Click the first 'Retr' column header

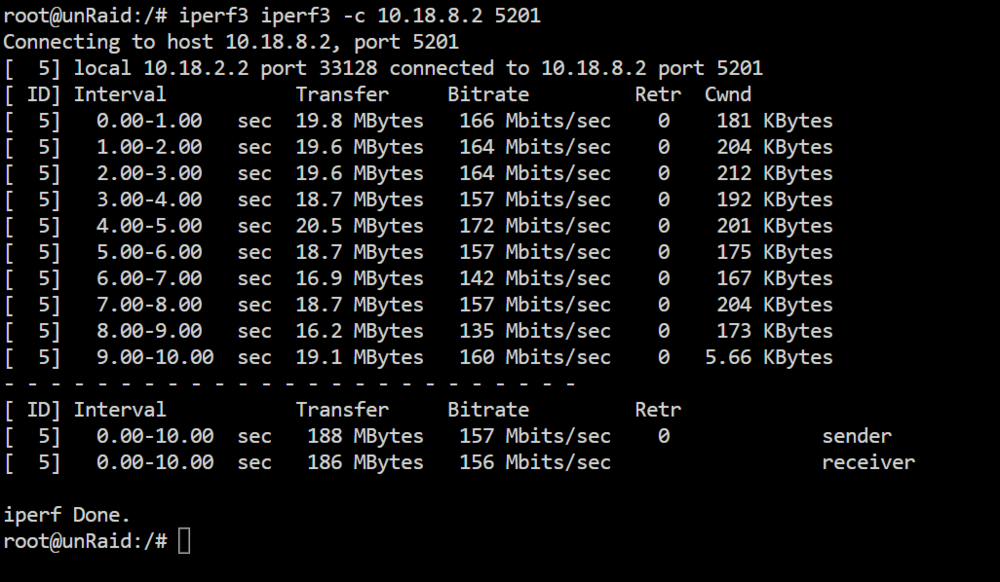point(658,94)
